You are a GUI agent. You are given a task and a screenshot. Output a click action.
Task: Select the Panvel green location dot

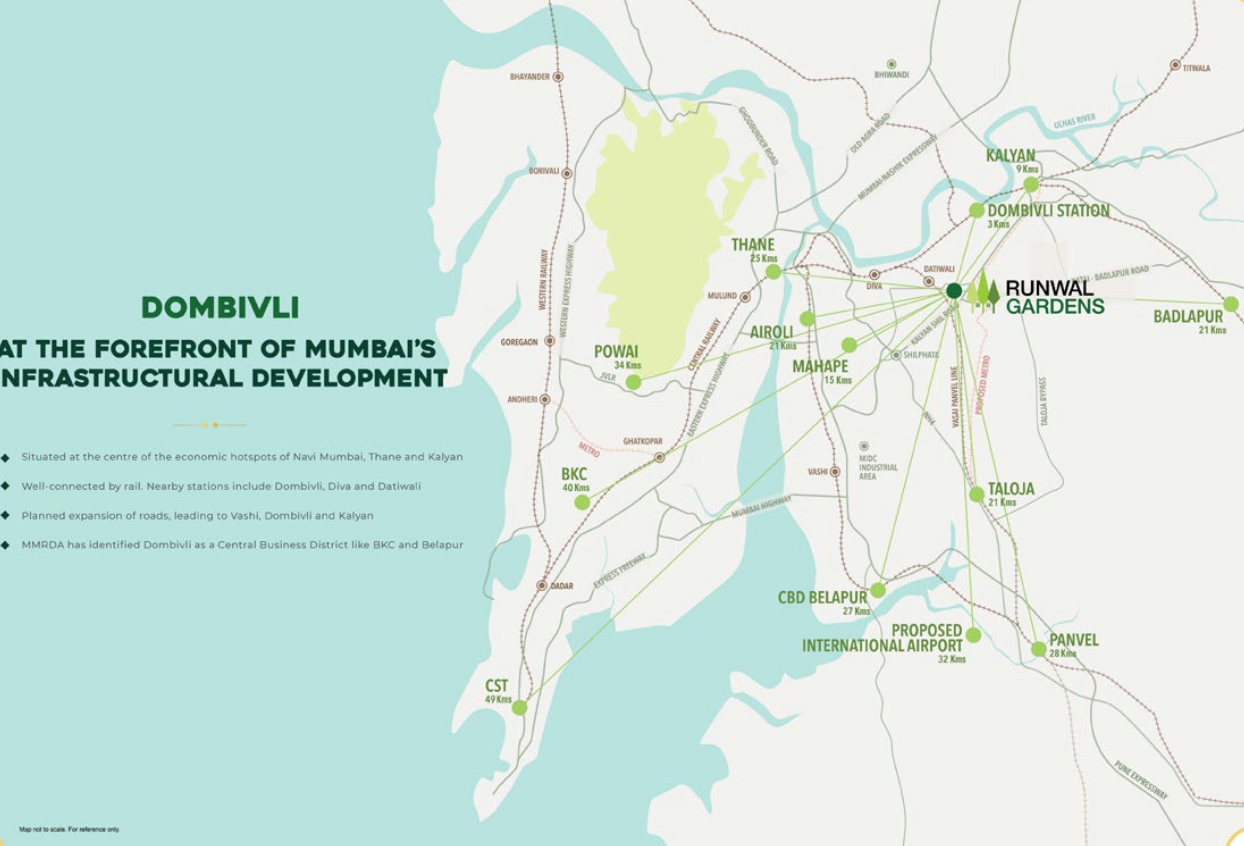point(1038,649)
